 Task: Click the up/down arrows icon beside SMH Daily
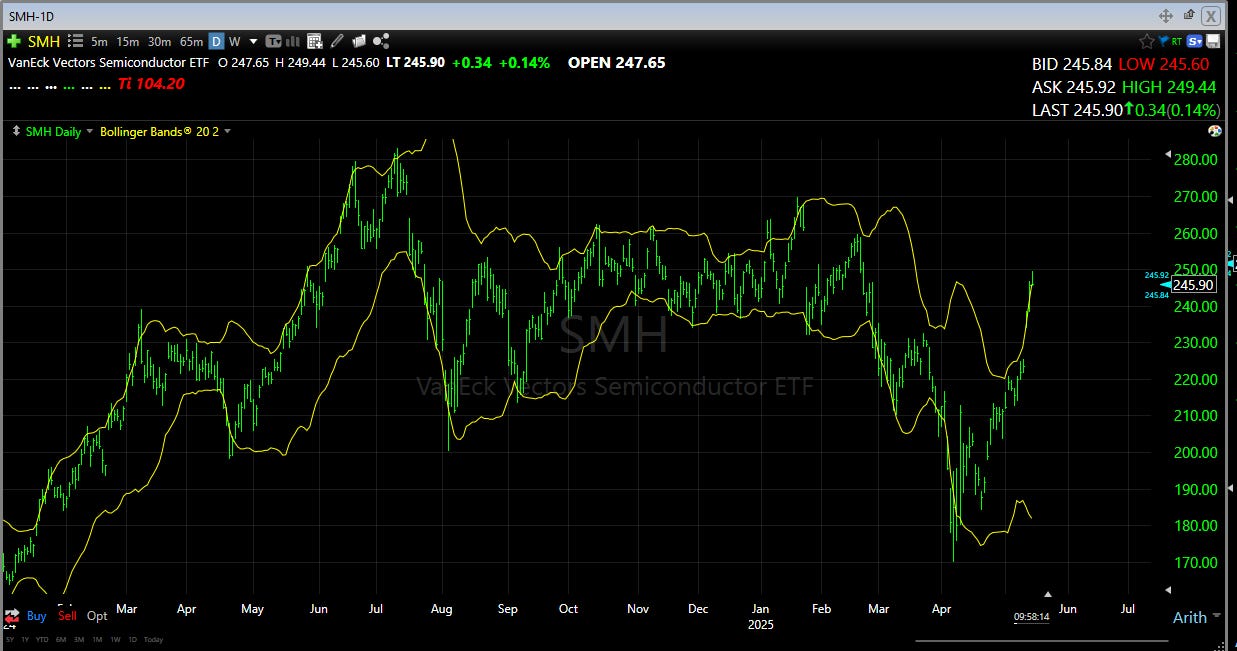coord(15,131)
